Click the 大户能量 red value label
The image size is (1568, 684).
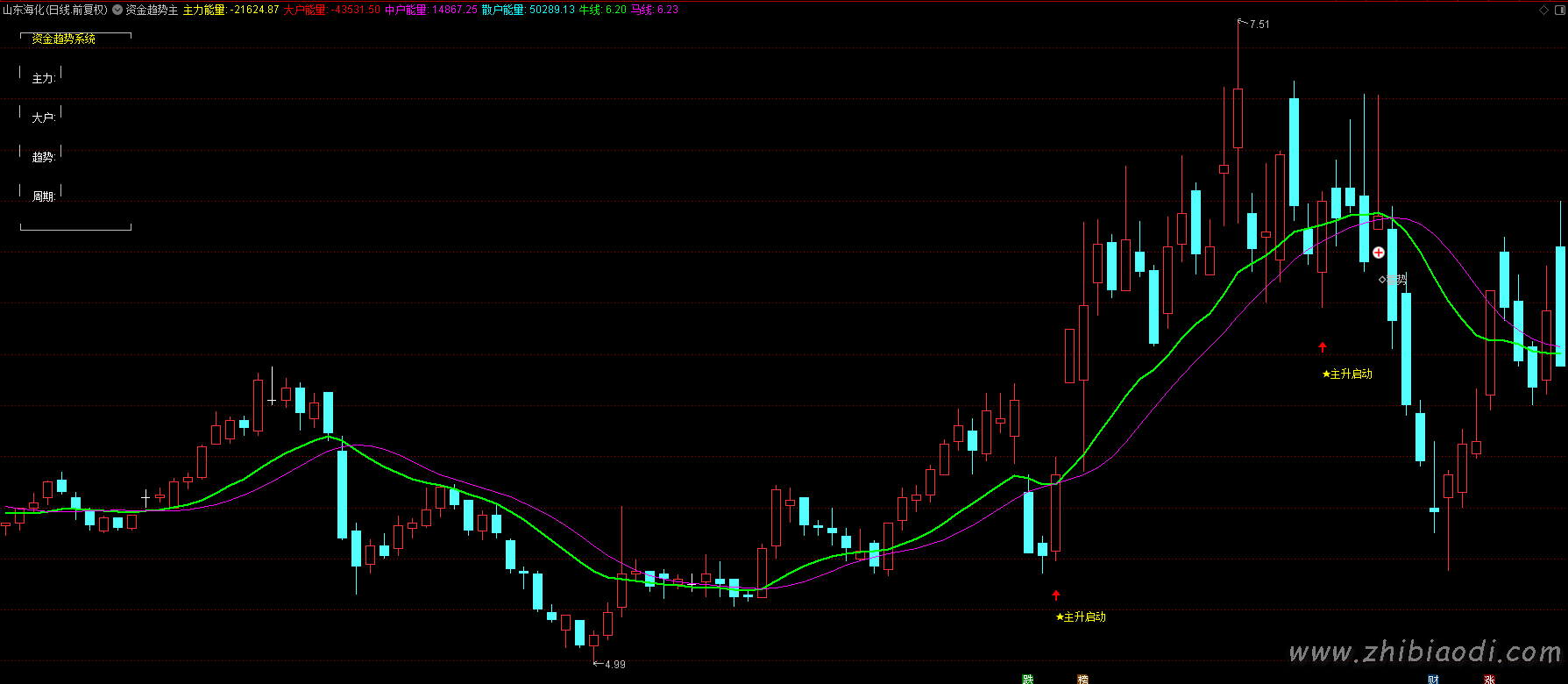click(331, 11)
